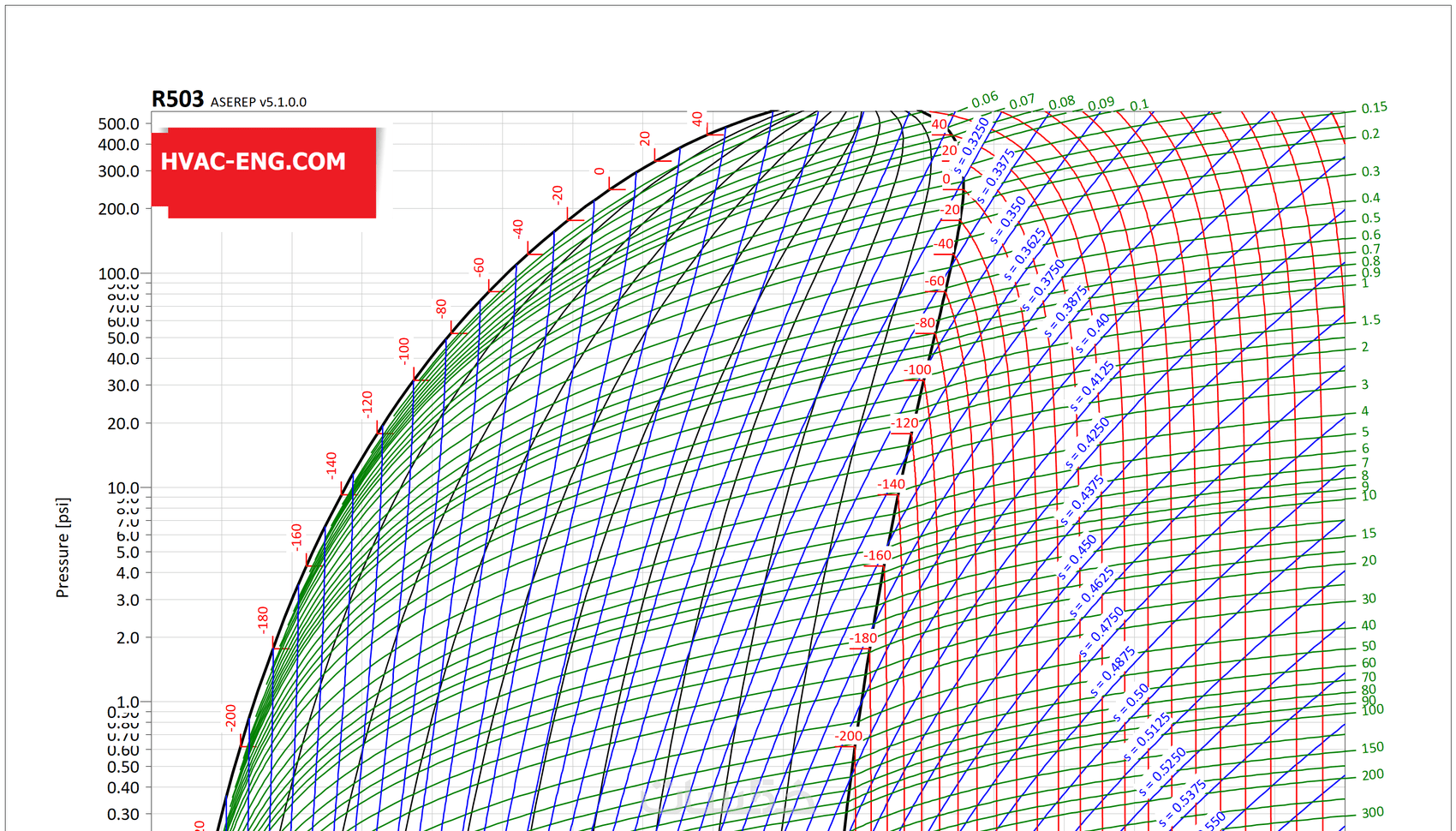Pick the 200.0 pressure axis value

[x=119, y=209]
